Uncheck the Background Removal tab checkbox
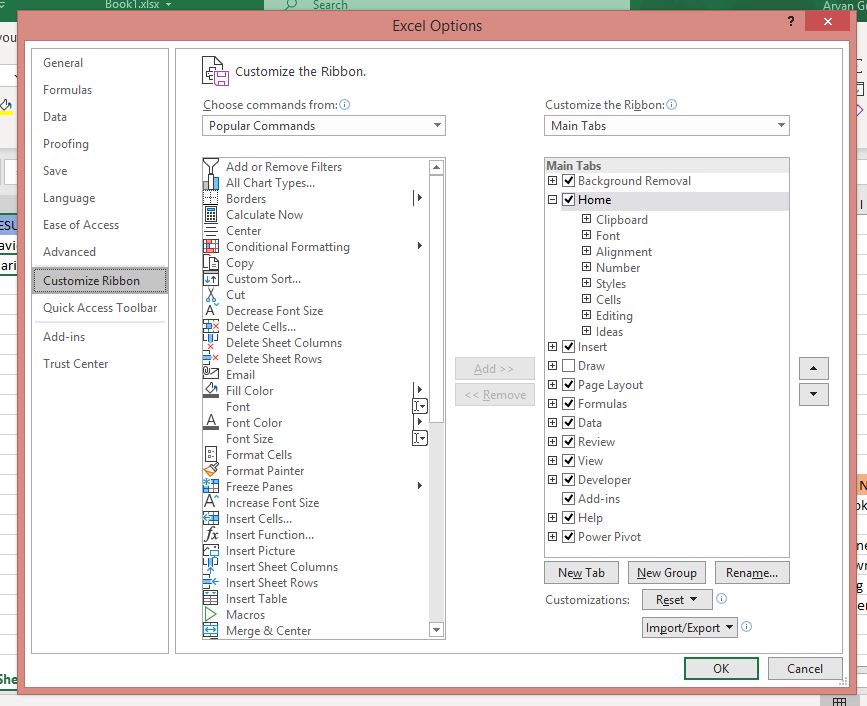The width and height of the screenshot is (867, 706). (x=568, y=181)
